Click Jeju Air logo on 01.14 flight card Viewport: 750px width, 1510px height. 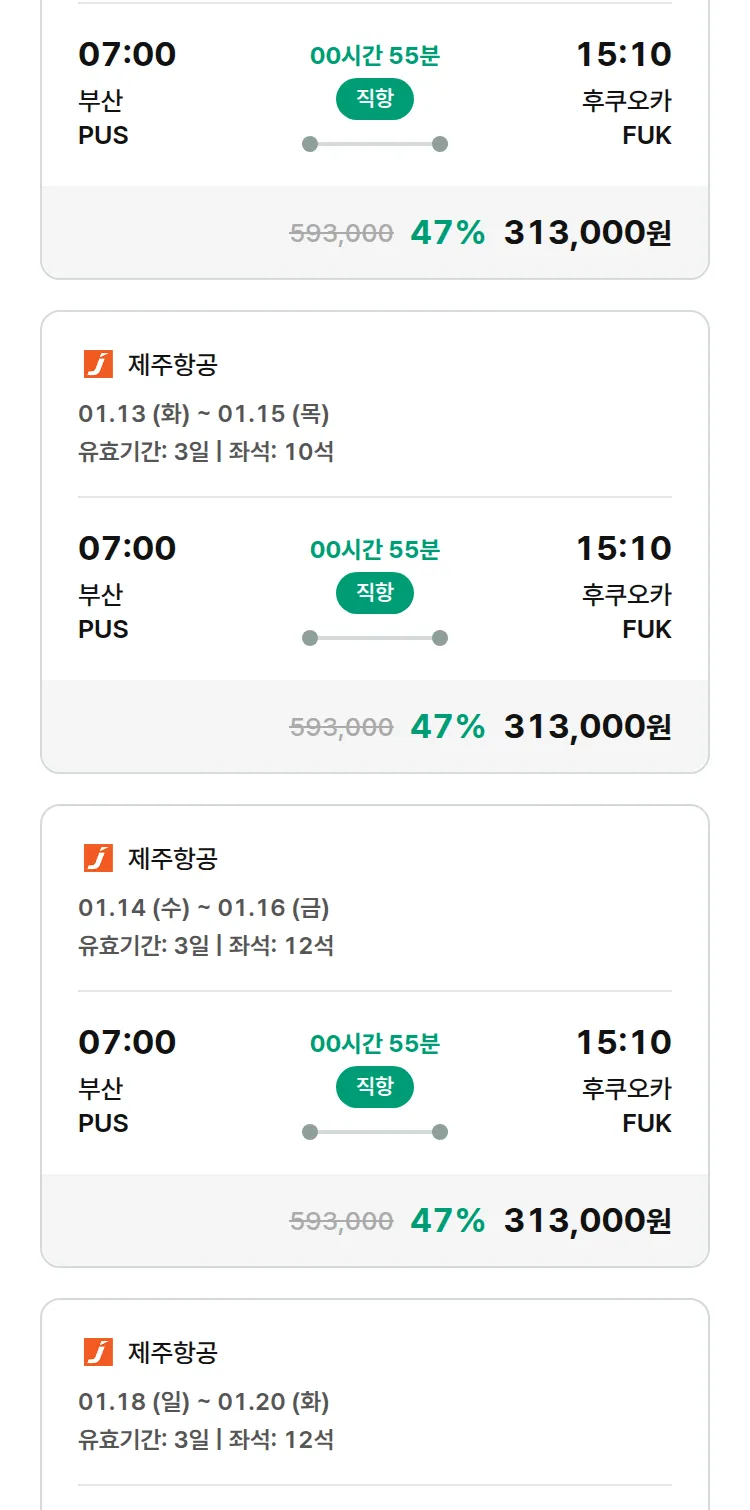tap(98, 858)
